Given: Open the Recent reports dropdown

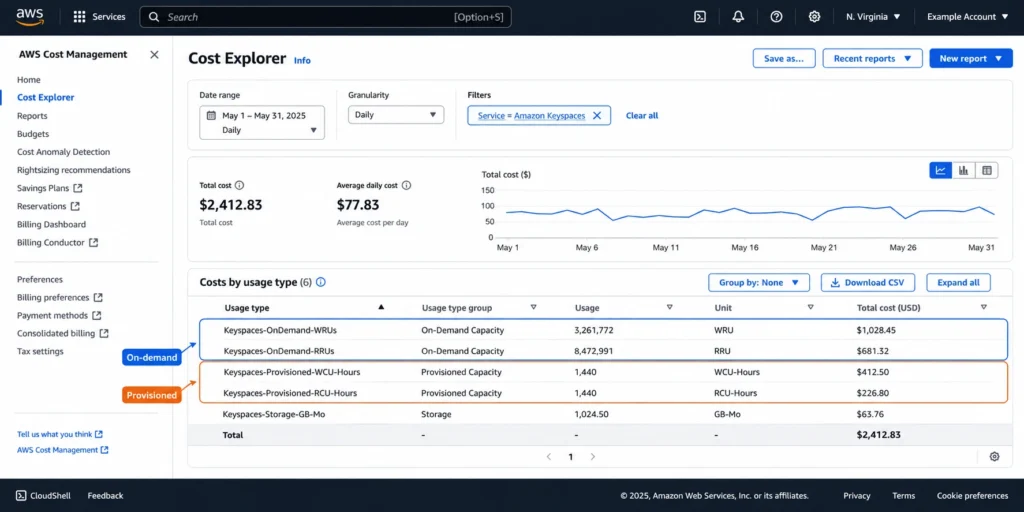Looking at the screenshot, I should click(x=872, y=58).
